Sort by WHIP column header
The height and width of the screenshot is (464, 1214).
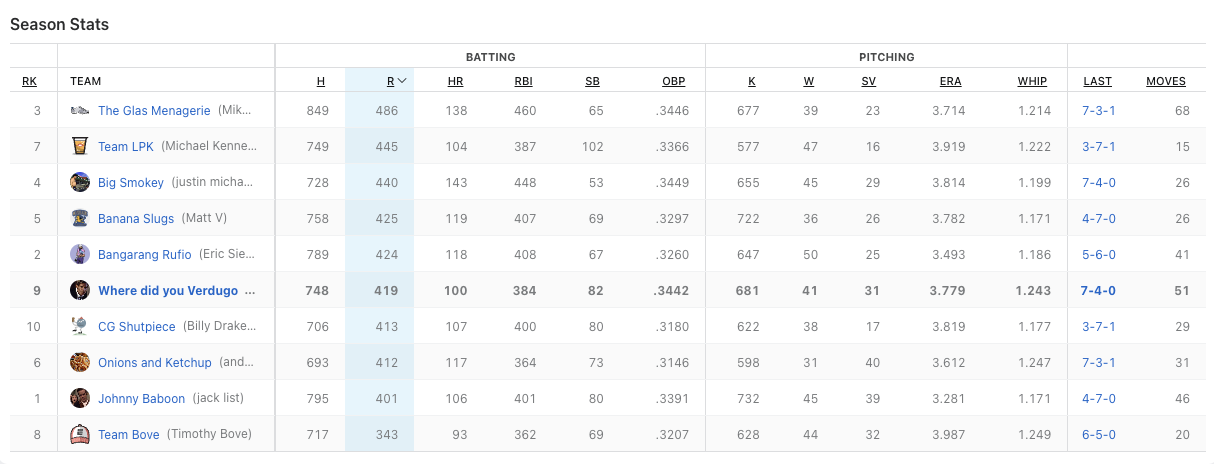(x=1032, y=81)
